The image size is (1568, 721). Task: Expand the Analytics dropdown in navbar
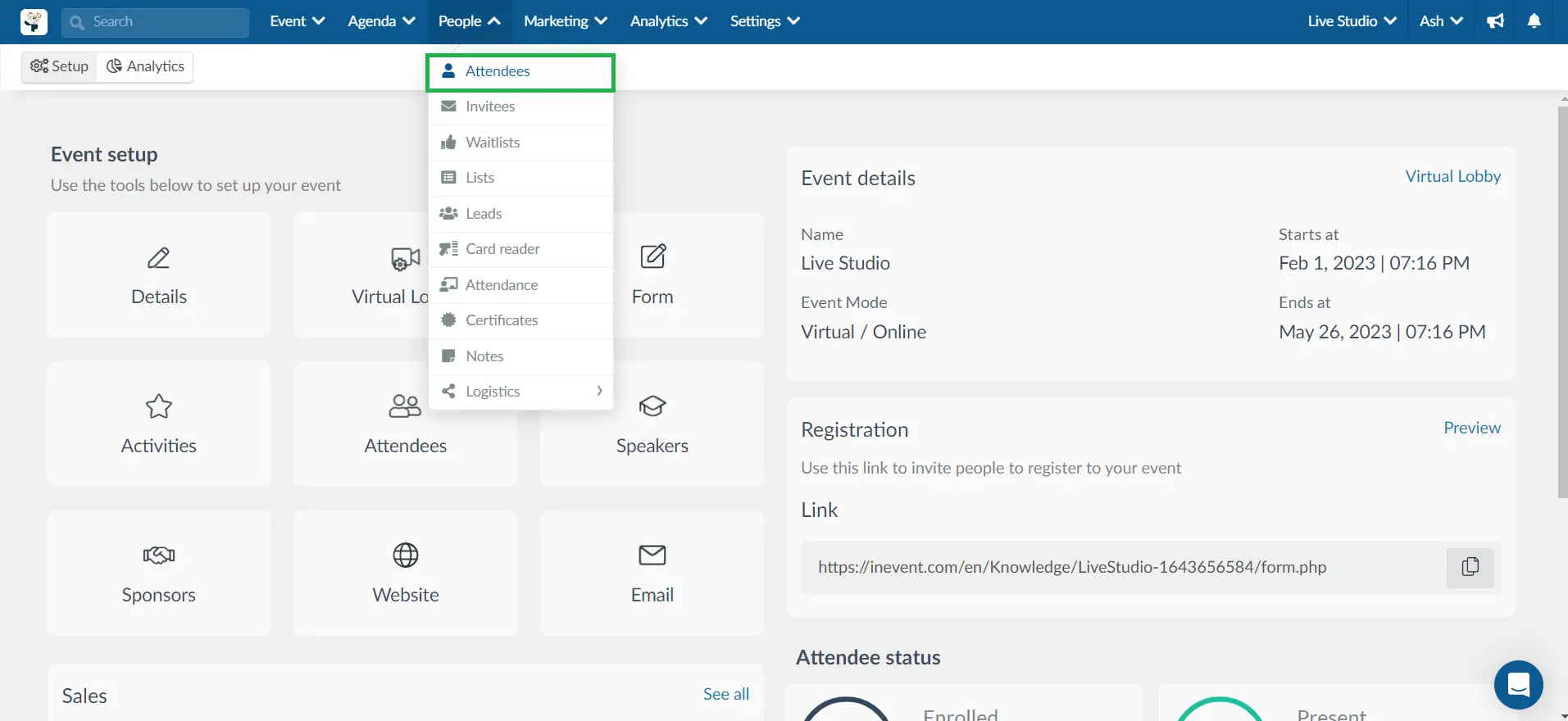[x=668, y=21]
